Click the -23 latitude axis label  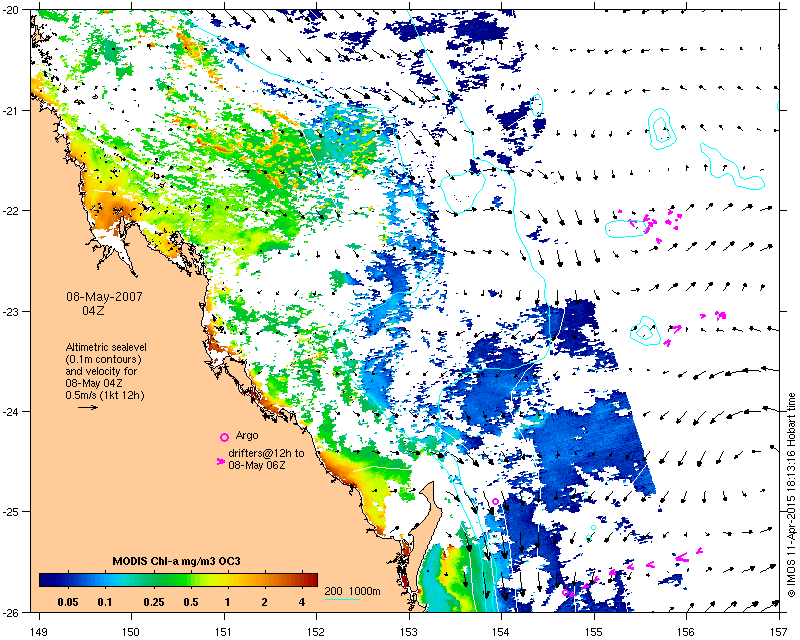[x=11, y=311]
